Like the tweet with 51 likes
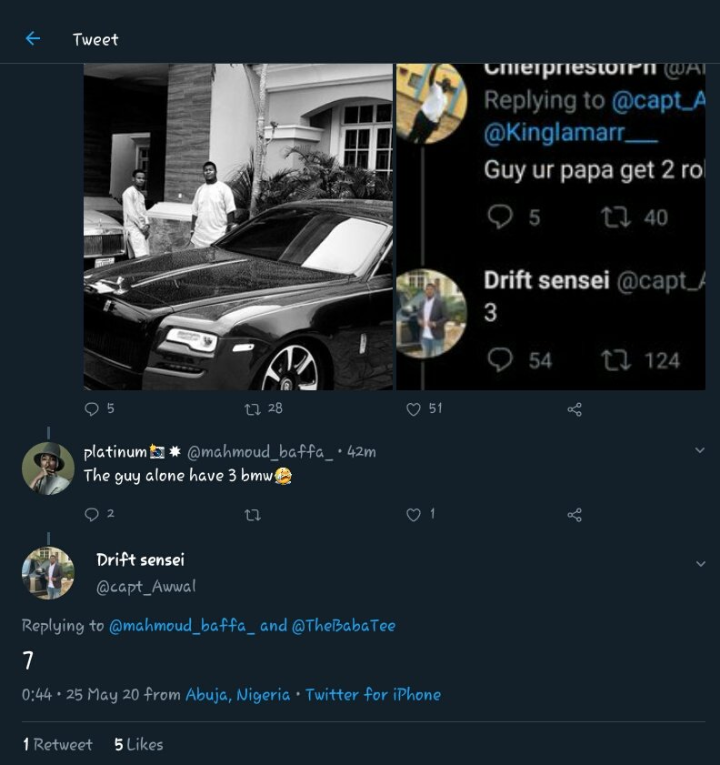This screenshot has width=720, height=765. (414, 409)
